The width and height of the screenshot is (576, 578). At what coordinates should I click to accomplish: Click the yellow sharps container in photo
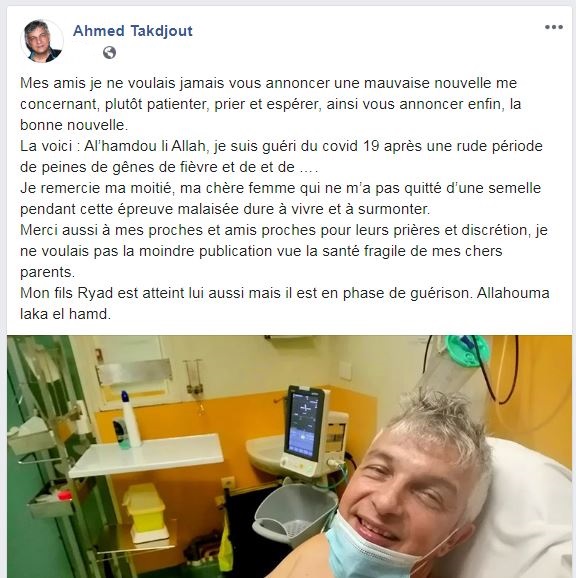[x=145, y=511]
